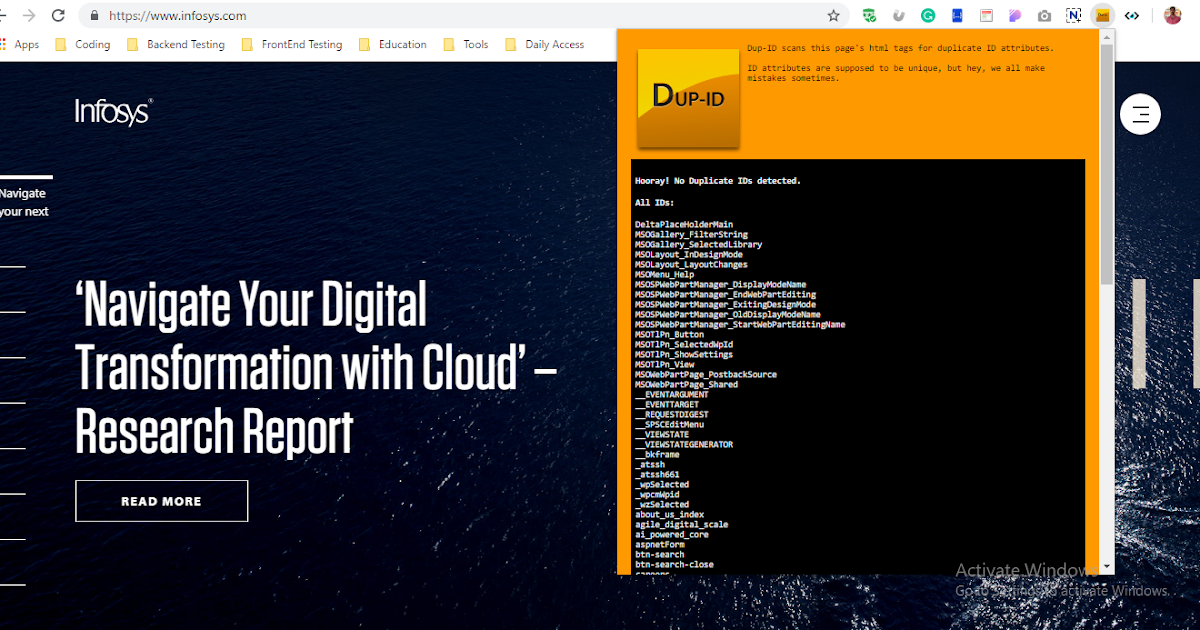Open the FrontEnd Testing bookmarks folder

(x=302, y=44)
